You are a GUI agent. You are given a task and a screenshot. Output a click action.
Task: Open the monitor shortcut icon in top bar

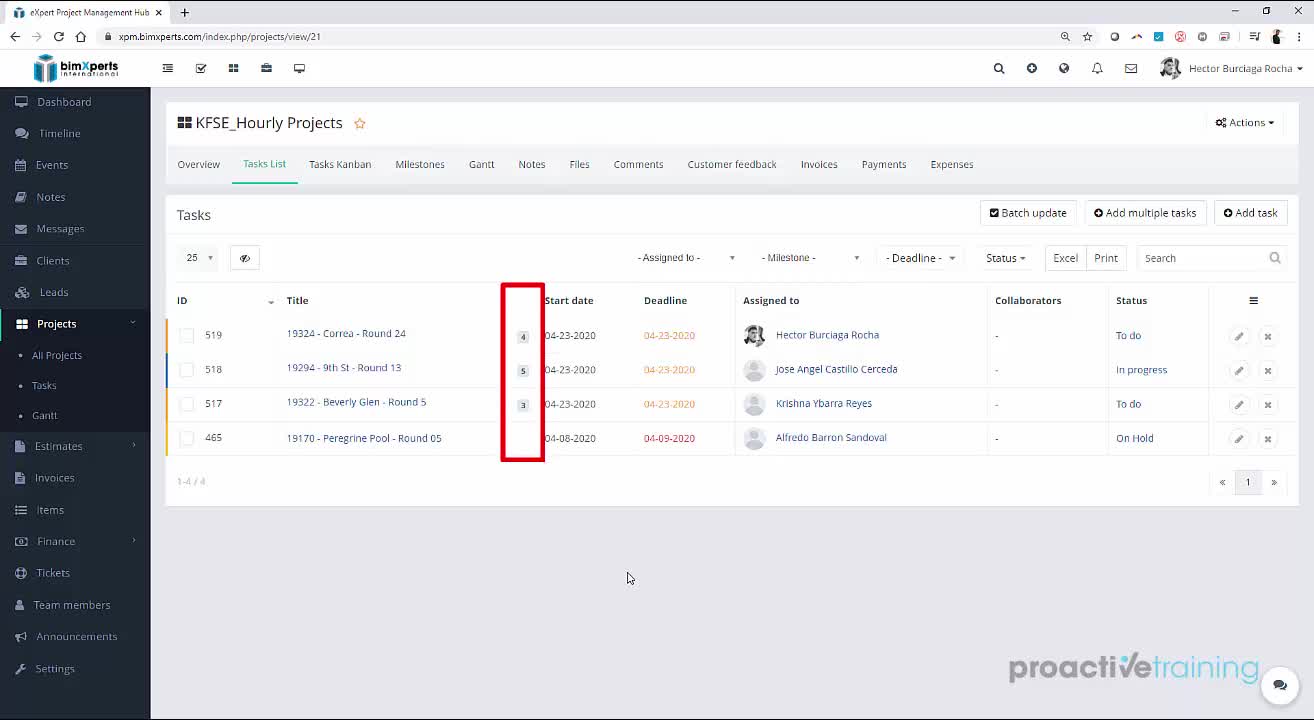[299, 68]
